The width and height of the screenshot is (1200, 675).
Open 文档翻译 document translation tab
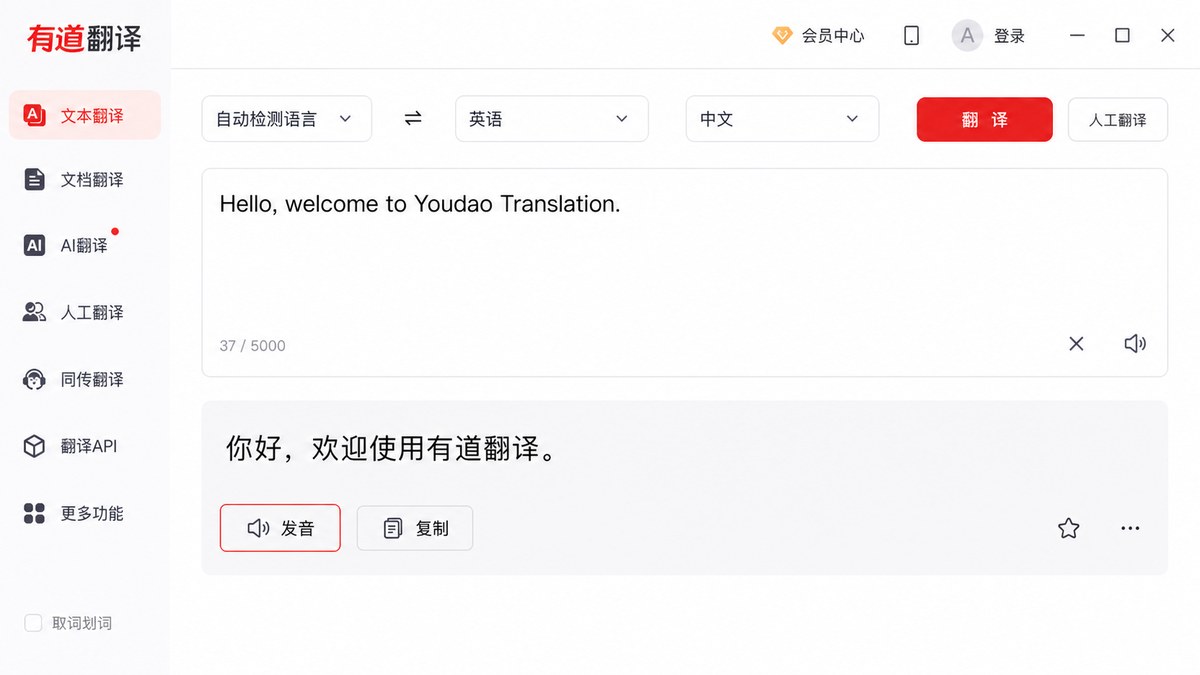pyautogui.click(x=85, y=180)
